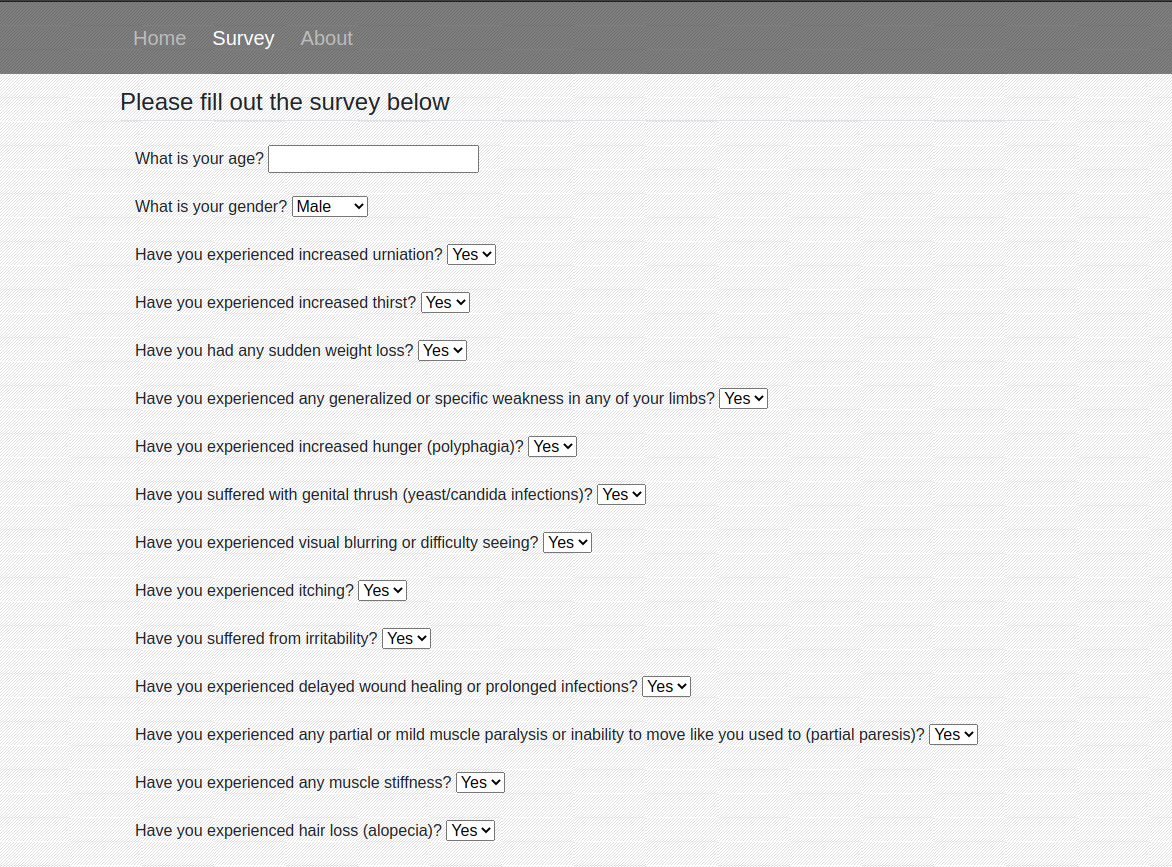Open the gender dropdown showing Male
This screenshot has height=867, width=1172.
330,206
